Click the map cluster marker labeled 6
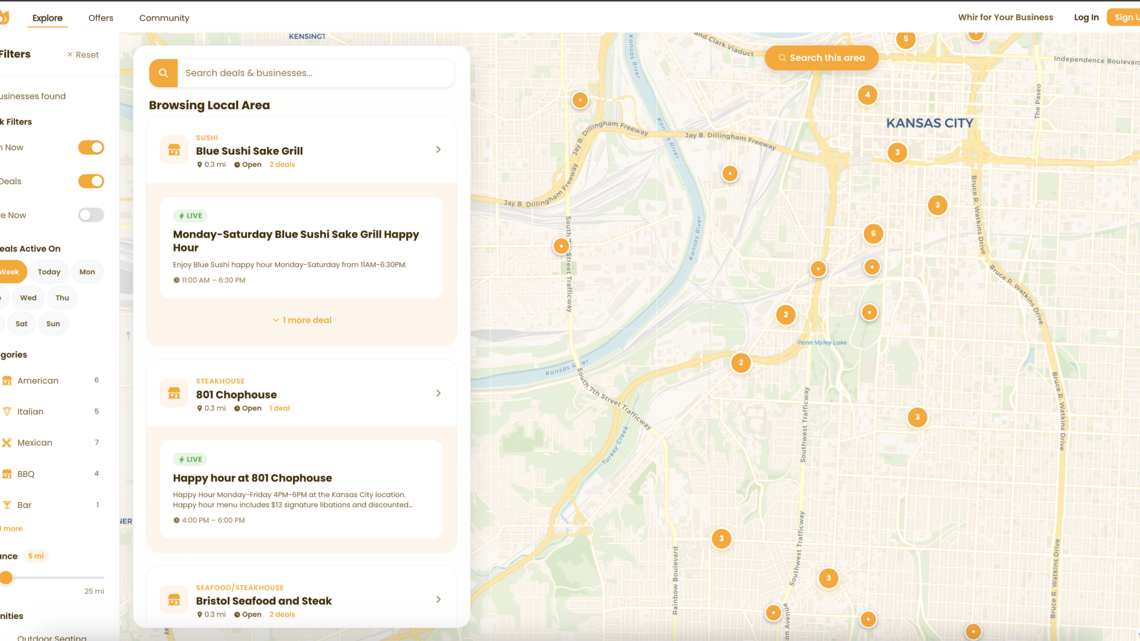 tap(873, 233)
